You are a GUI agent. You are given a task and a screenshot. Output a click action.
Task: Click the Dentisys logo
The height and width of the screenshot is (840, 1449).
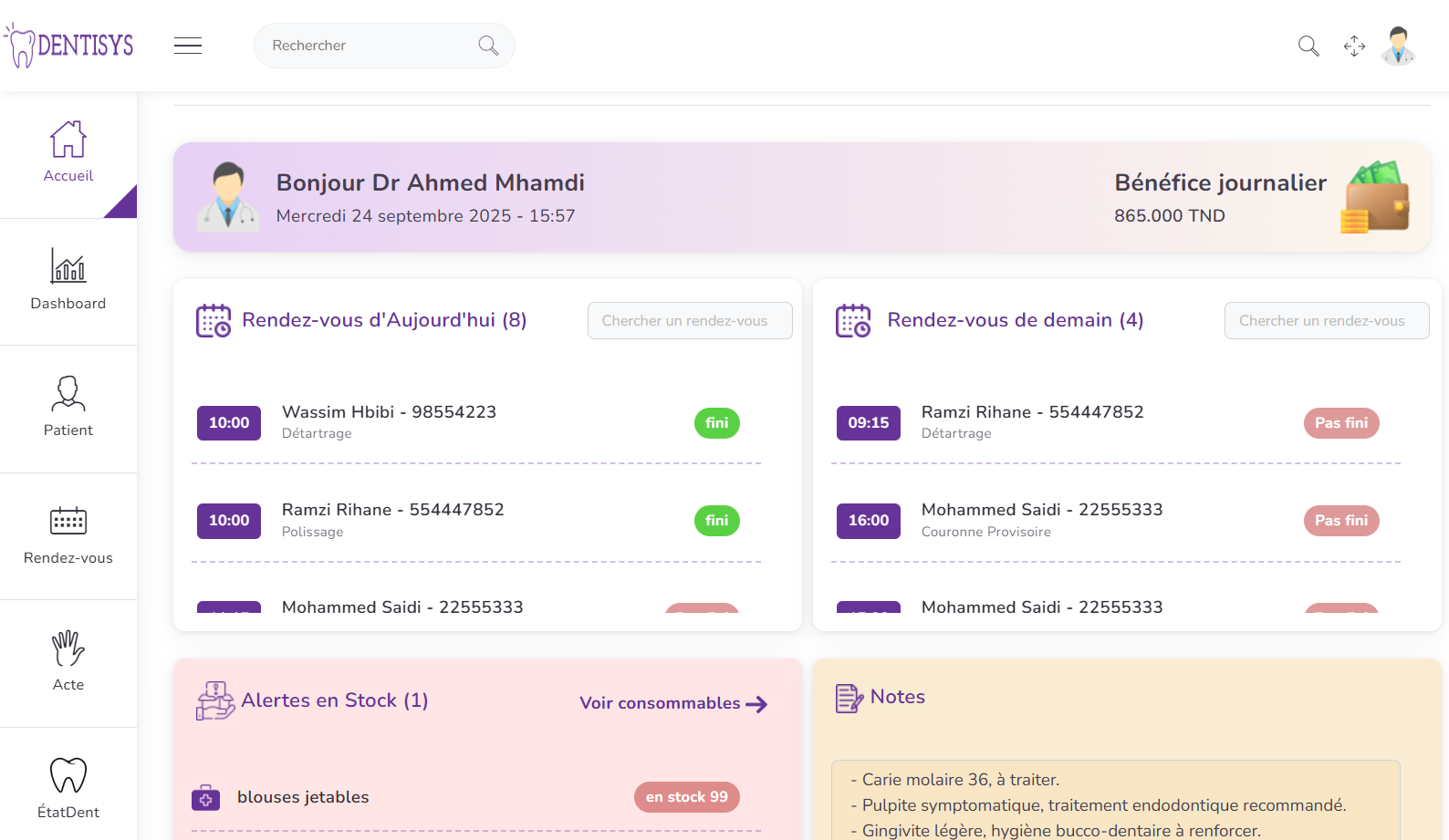(x=69, y=46)
